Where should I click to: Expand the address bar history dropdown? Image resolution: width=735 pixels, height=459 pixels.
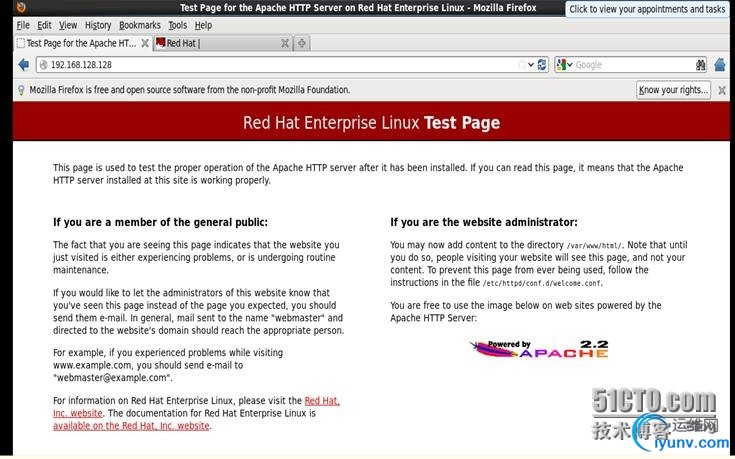pos(531,65)
